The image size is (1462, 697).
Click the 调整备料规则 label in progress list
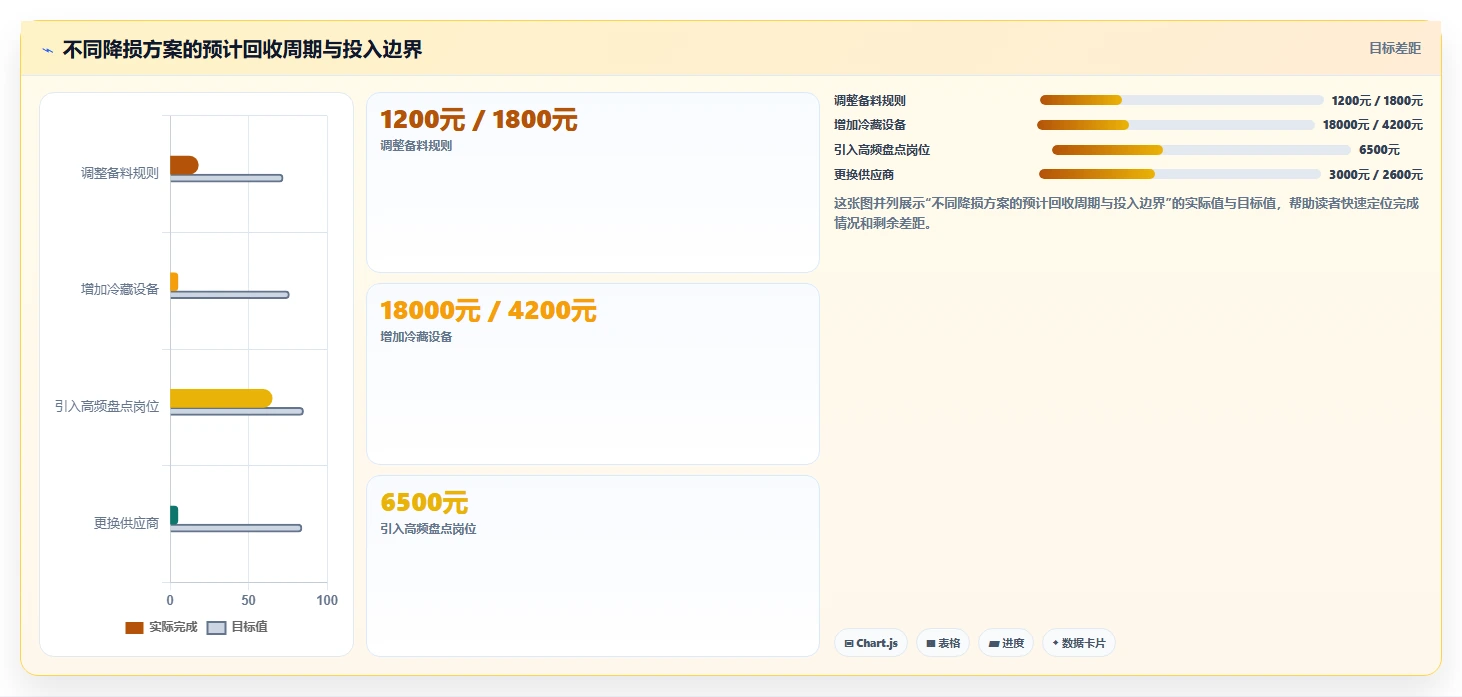(870, 101)
